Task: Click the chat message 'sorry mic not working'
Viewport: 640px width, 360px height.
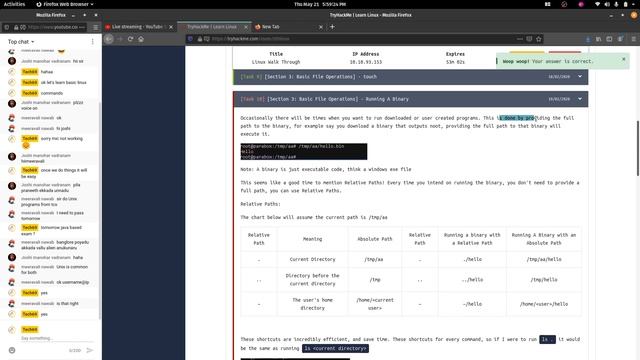Action: (x=62, y=139)
